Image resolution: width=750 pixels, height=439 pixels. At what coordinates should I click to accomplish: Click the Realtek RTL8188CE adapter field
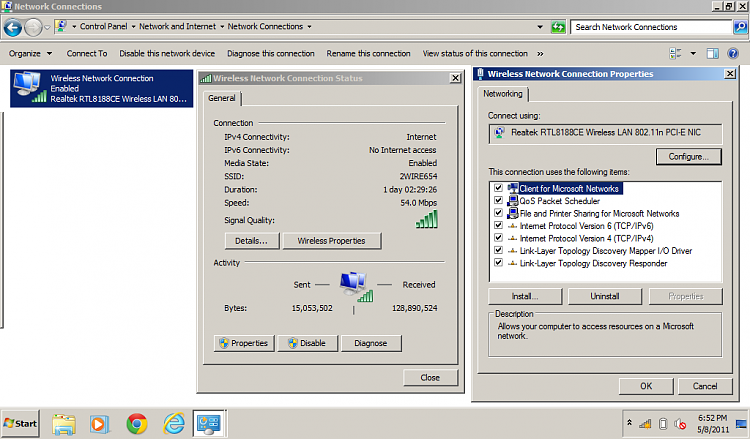pos(605,132)
